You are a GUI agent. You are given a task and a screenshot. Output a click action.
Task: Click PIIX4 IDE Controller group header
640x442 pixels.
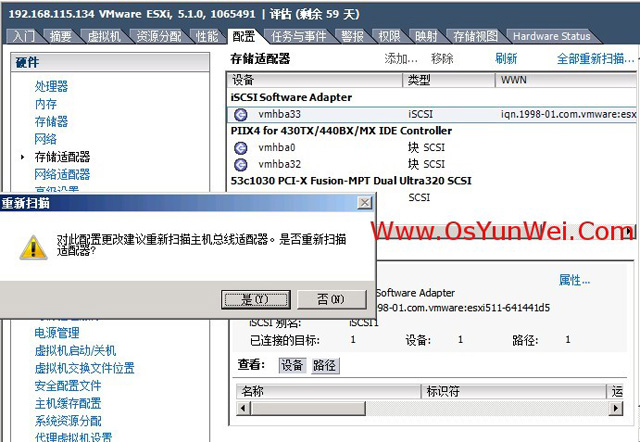341,131
